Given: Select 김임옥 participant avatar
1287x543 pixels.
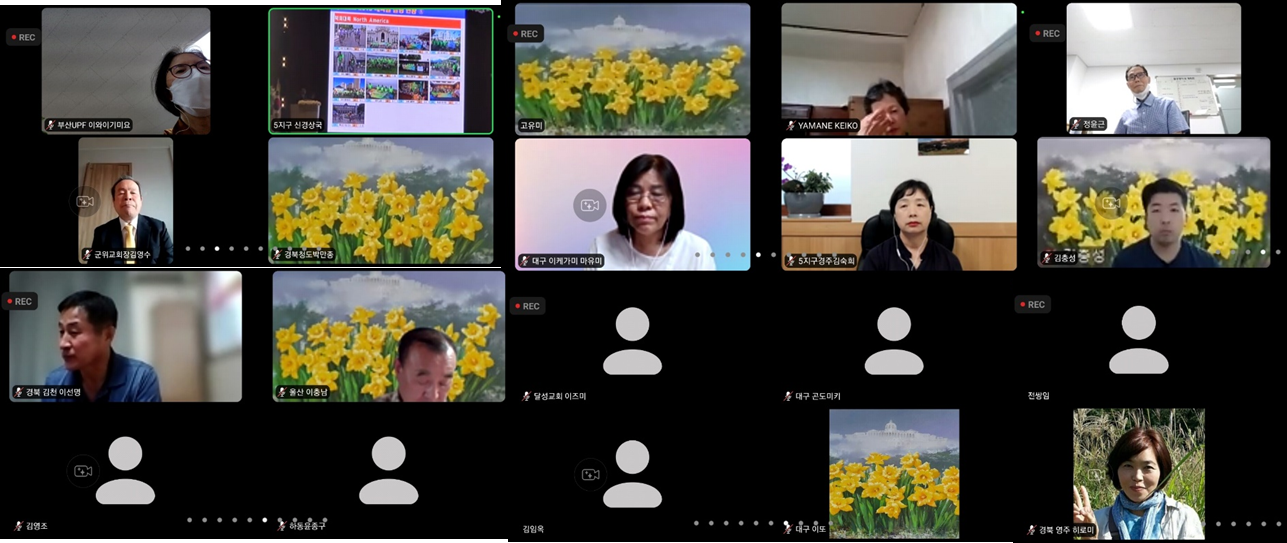Looking at the screenshot, I should click(632, 473).
